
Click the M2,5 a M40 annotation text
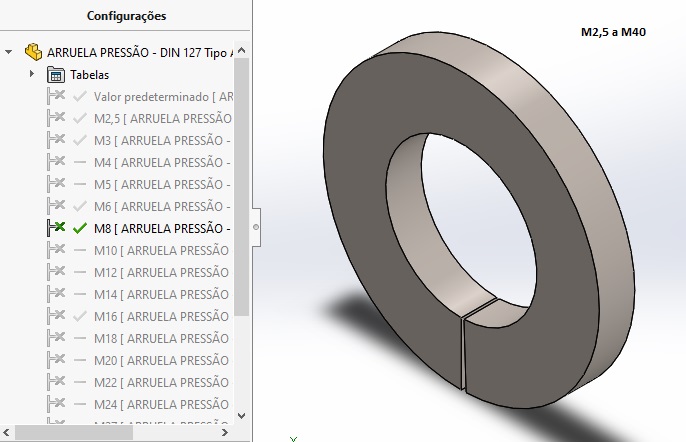pyautogui.click(x=613, y=32)
